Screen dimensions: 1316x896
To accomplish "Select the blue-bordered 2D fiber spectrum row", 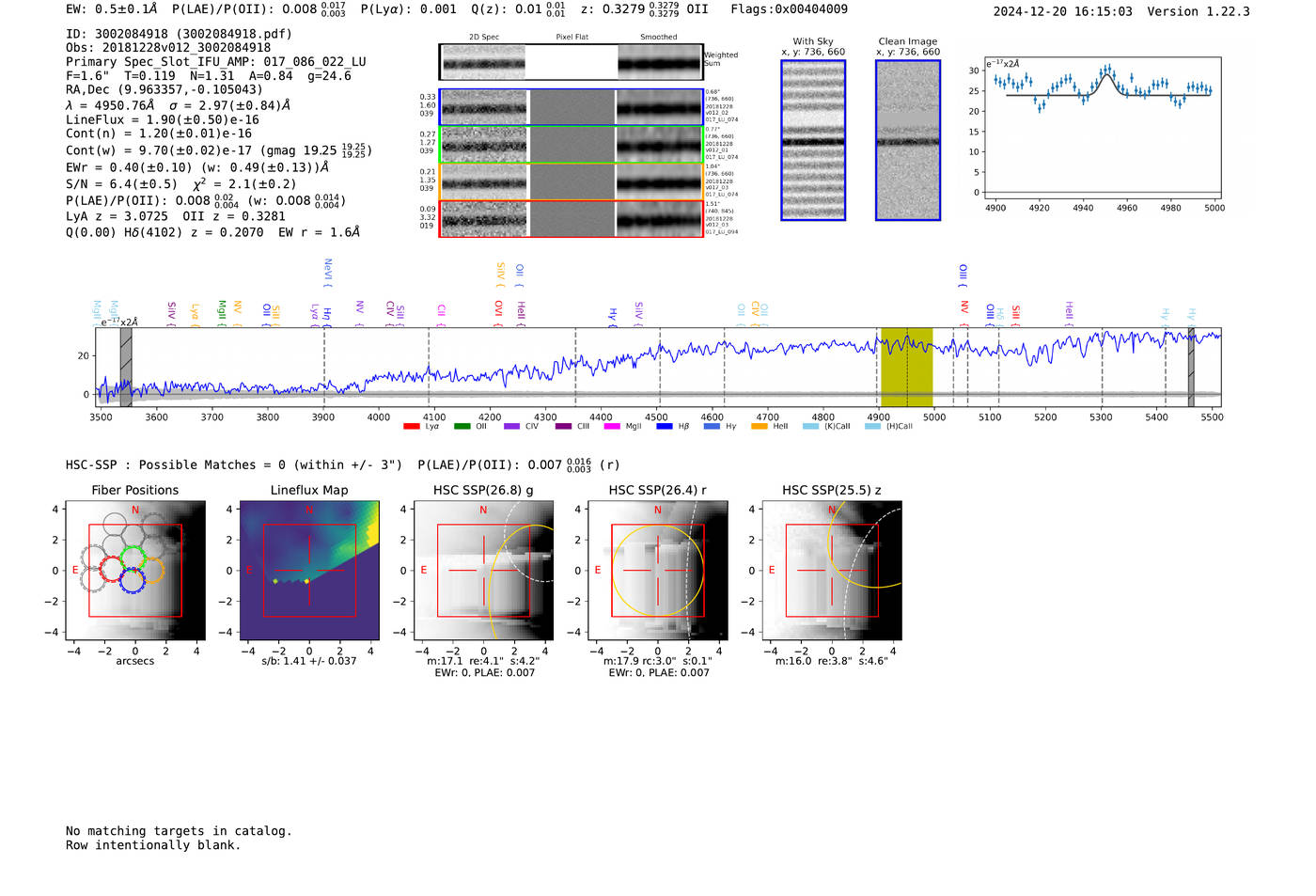I will 572,107.
